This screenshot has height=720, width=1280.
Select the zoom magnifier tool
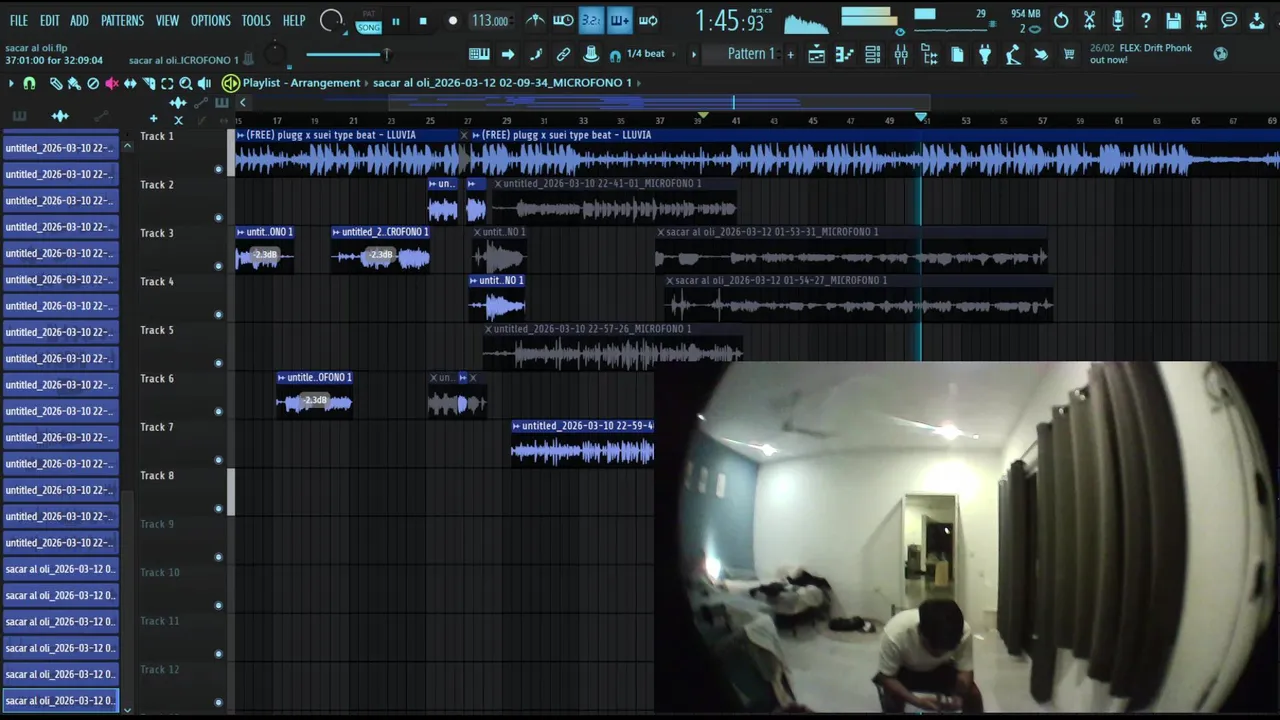[186, 84]
